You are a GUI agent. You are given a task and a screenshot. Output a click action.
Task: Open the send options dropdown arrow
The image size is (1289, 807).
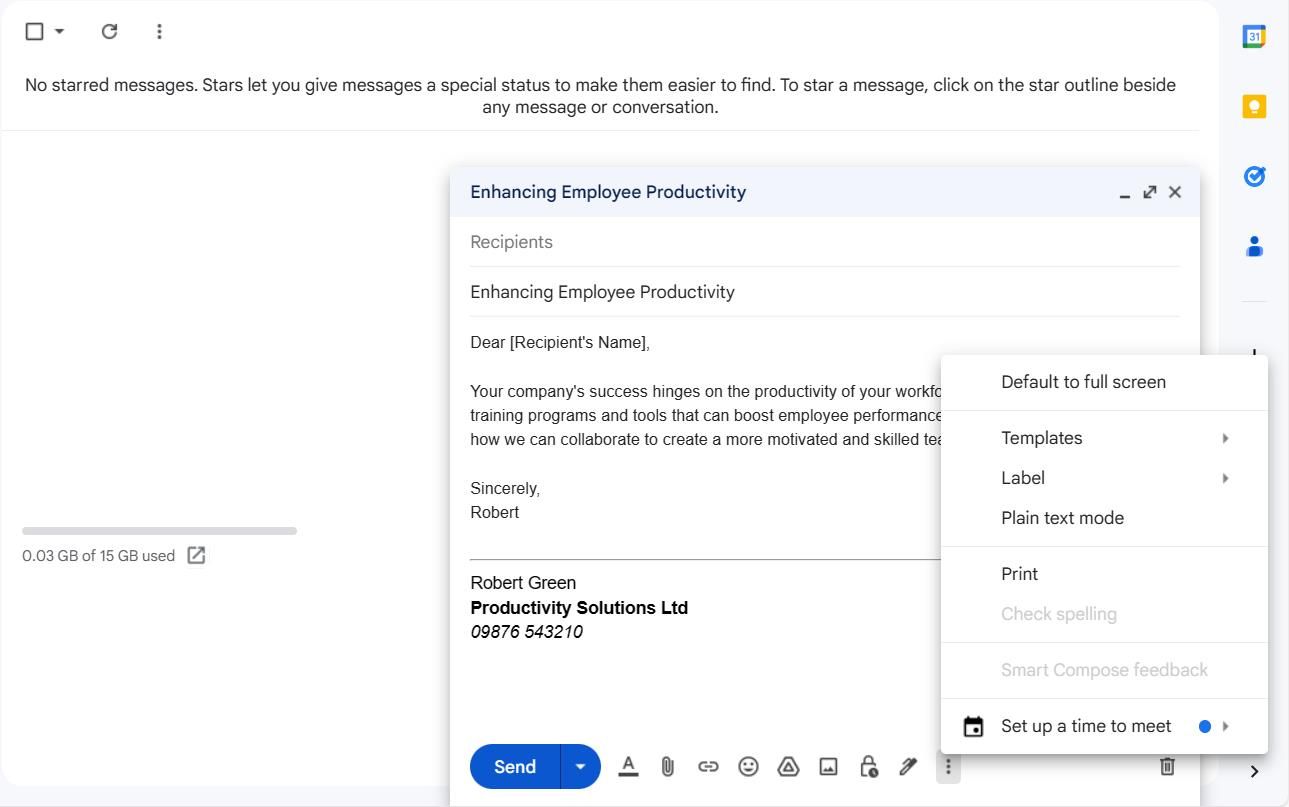coord(580,767)
